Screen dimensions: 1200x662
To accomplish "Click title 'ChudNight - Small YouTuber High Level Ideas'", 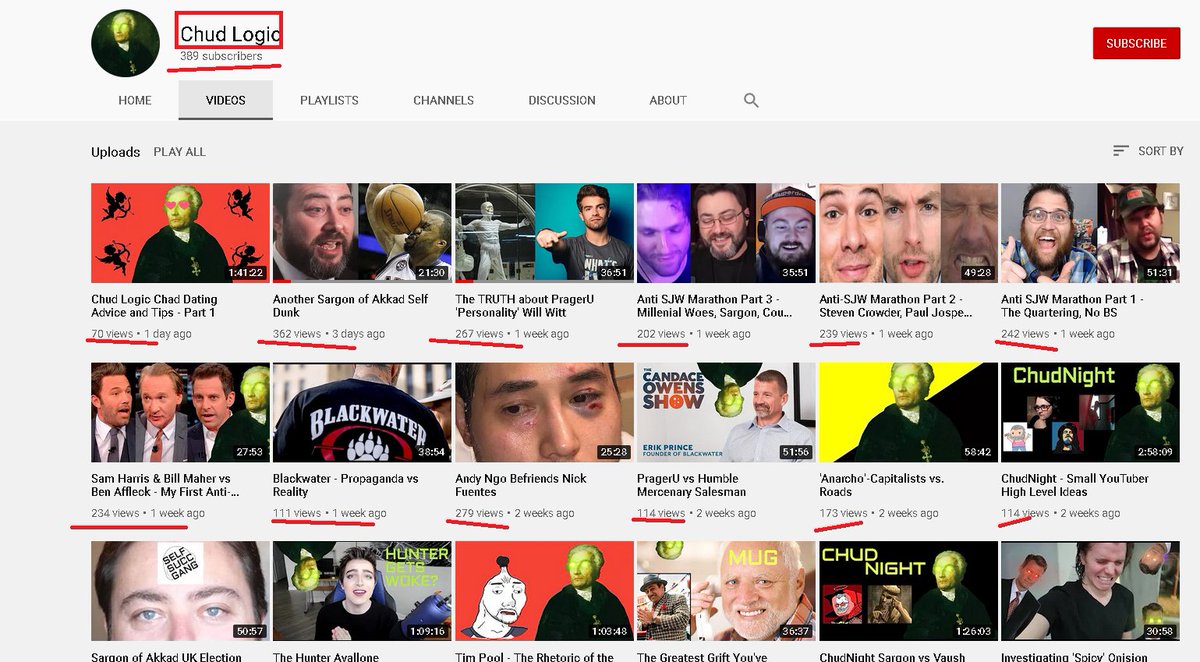I will [x=1075, y=485].
